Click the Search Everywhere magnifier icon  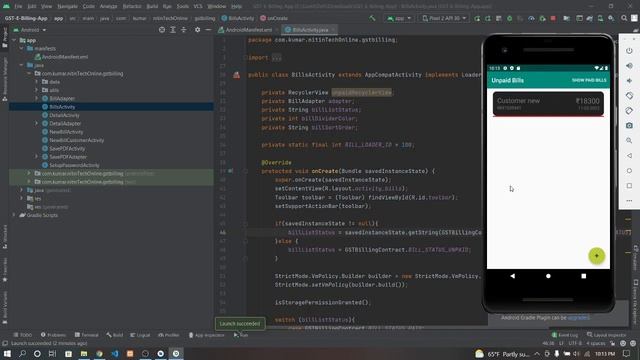[x=624, y=18]
